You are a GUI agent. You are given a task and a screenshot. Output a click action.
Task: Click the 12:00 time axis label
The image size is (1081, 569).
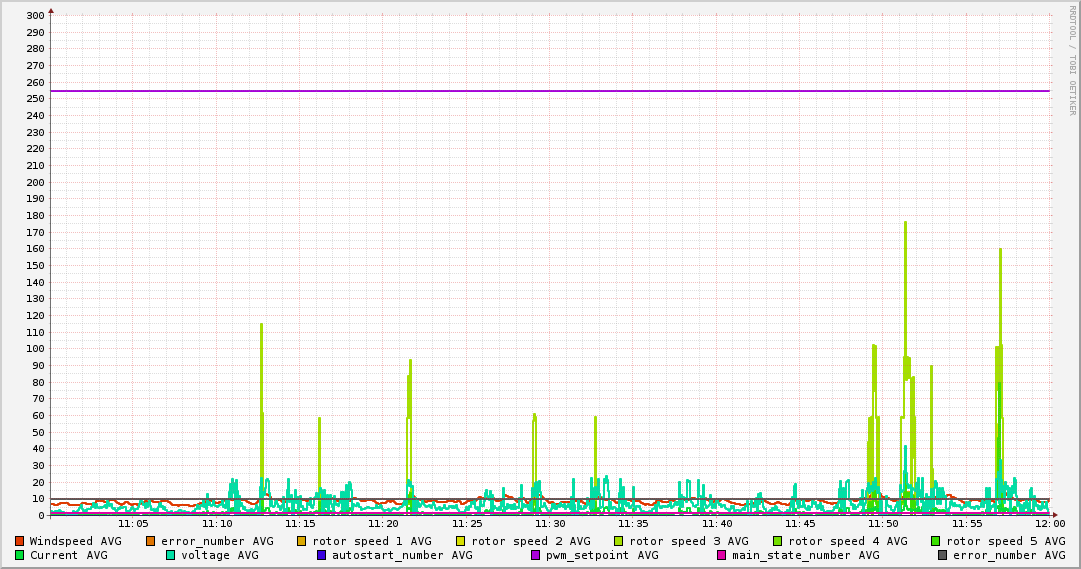[x=1049, y=523]
